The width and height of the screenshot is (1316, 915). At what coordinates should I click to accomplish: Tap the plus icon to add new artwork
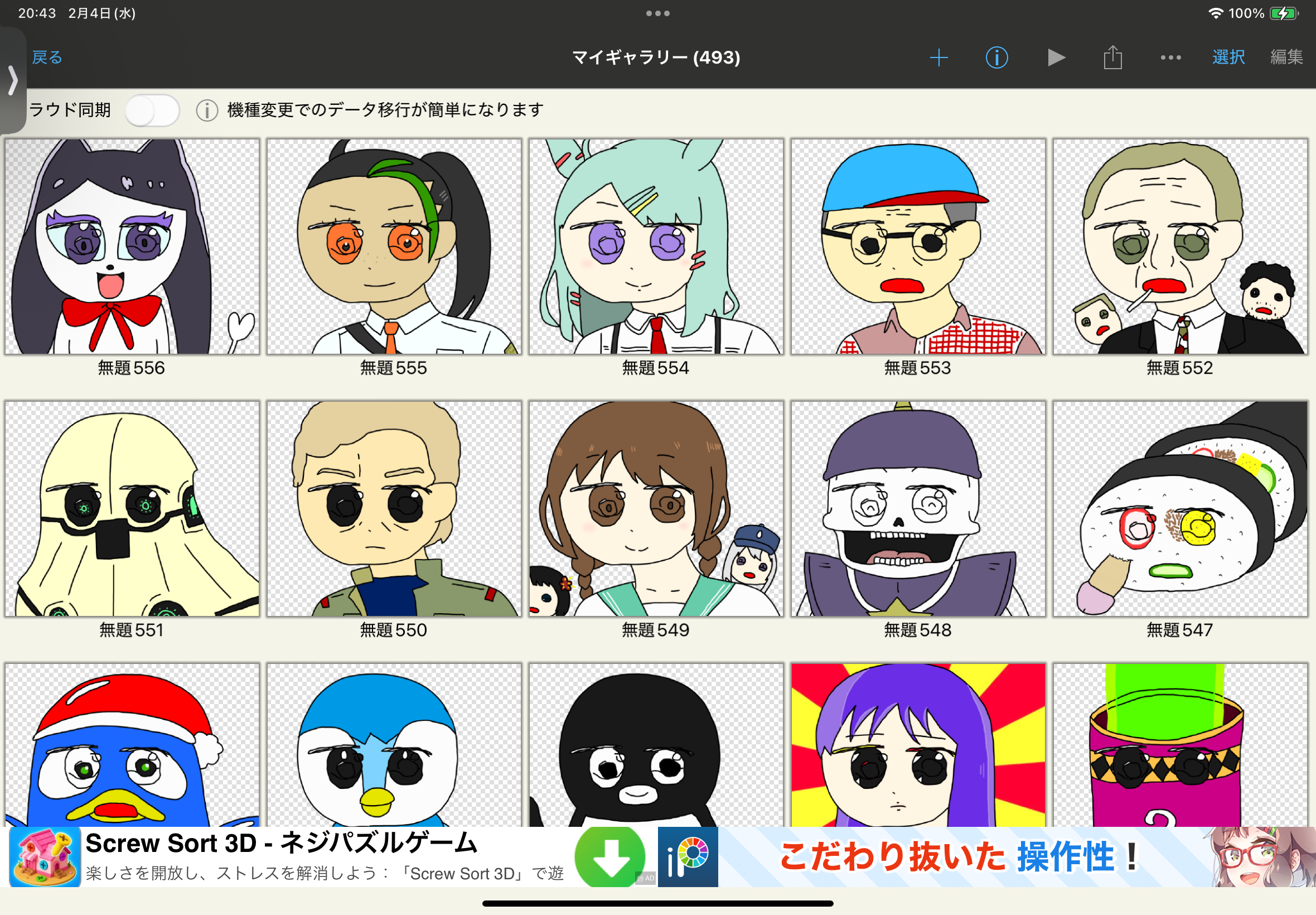[938, 57]
